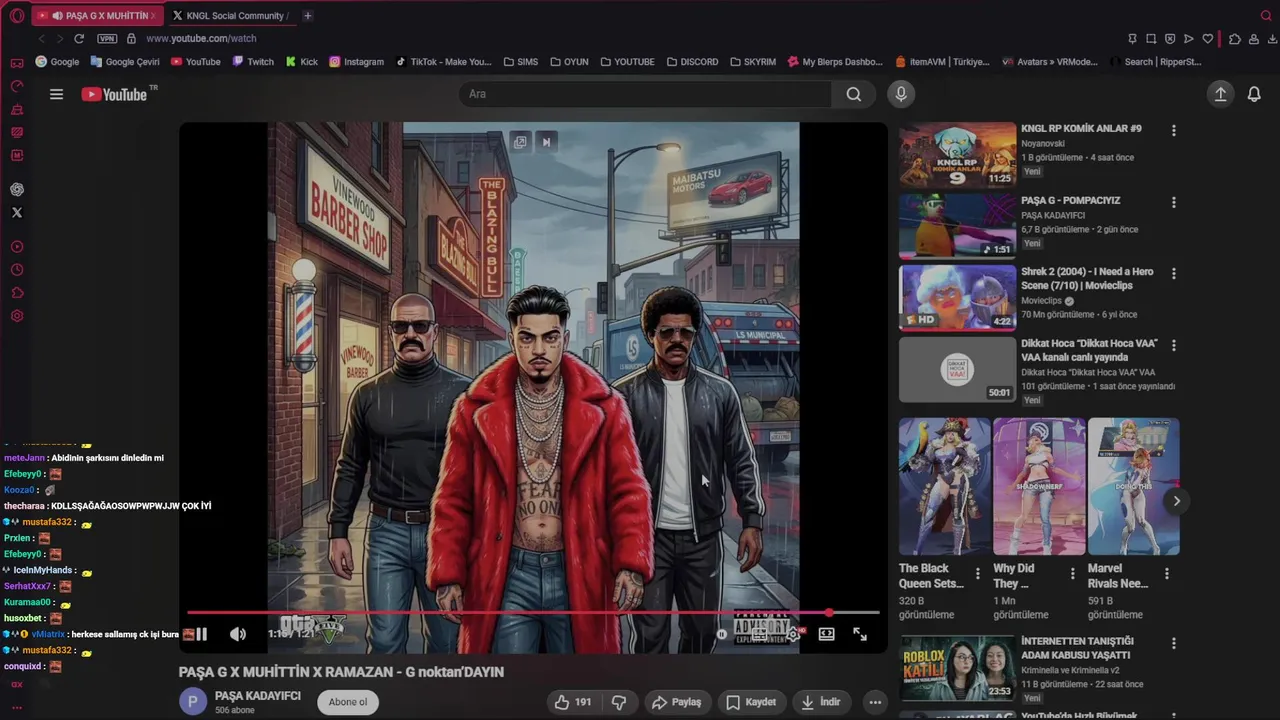This screenshot has width=1280, height=720.
Task: Click the YouTube search box
Action: [645, 94]
